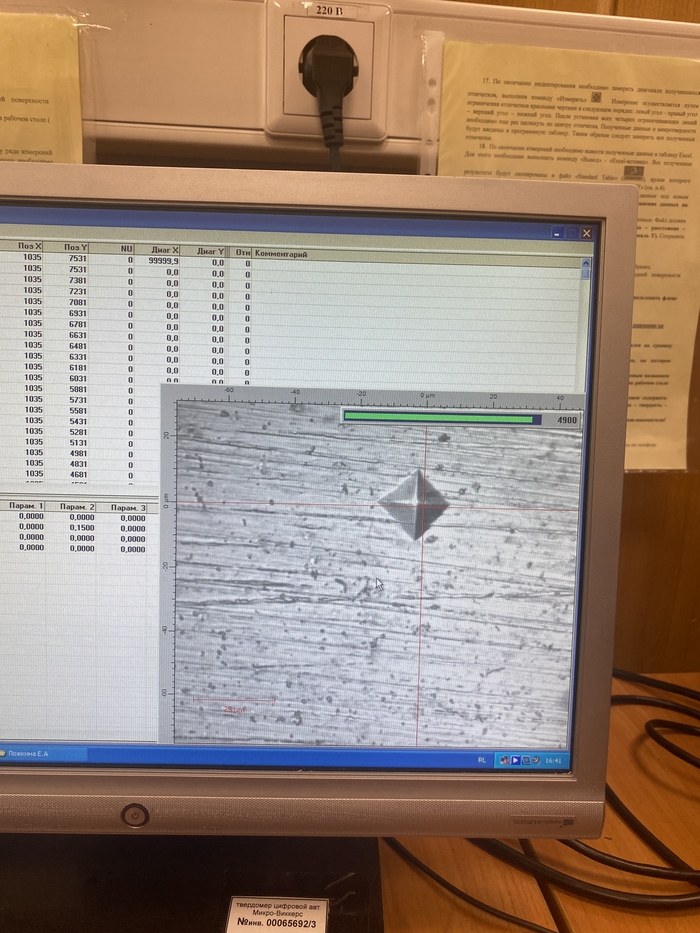Screen dimensions: 700x933
Task: Select the Поз Y cell 6781
Action: (x=66, y=324)
